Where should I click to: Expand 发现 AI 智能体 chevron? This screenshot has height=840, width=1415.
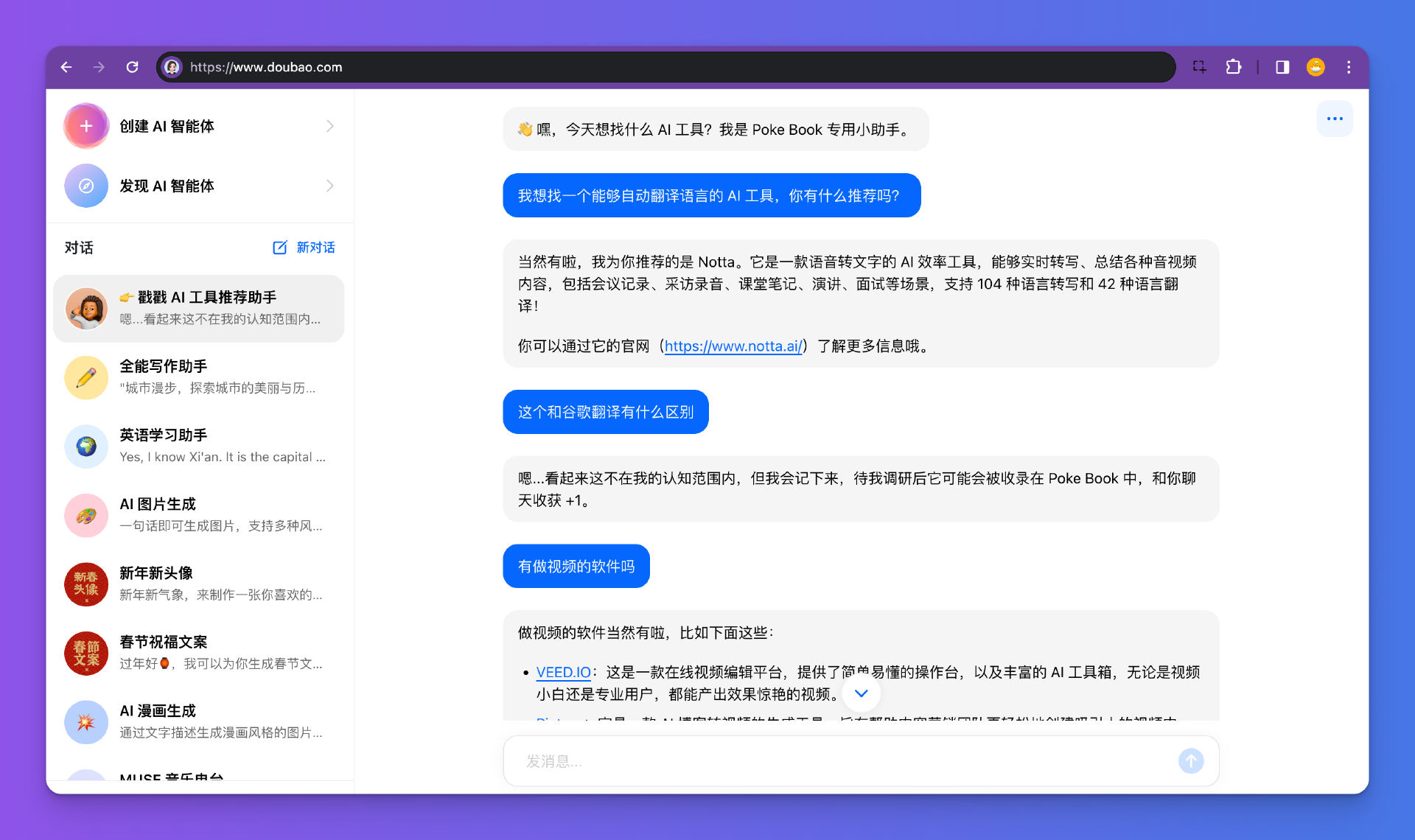(329, 186)
